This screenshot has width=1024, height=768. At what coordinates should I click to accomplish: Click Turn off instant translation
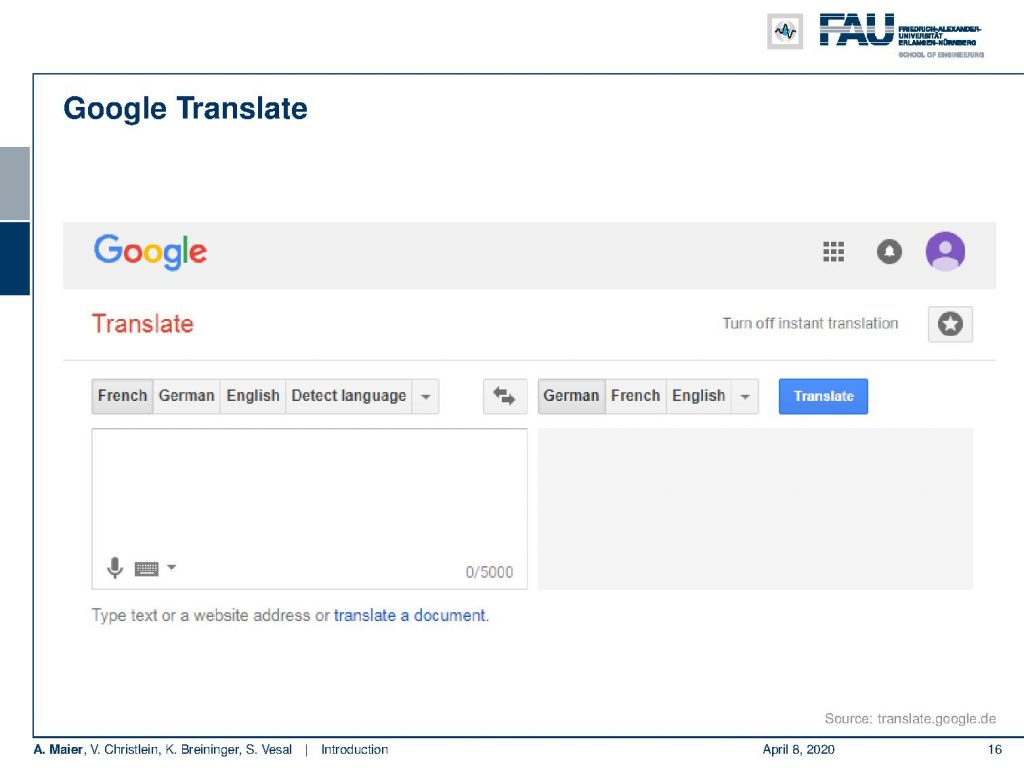click(x=810, y=323)
